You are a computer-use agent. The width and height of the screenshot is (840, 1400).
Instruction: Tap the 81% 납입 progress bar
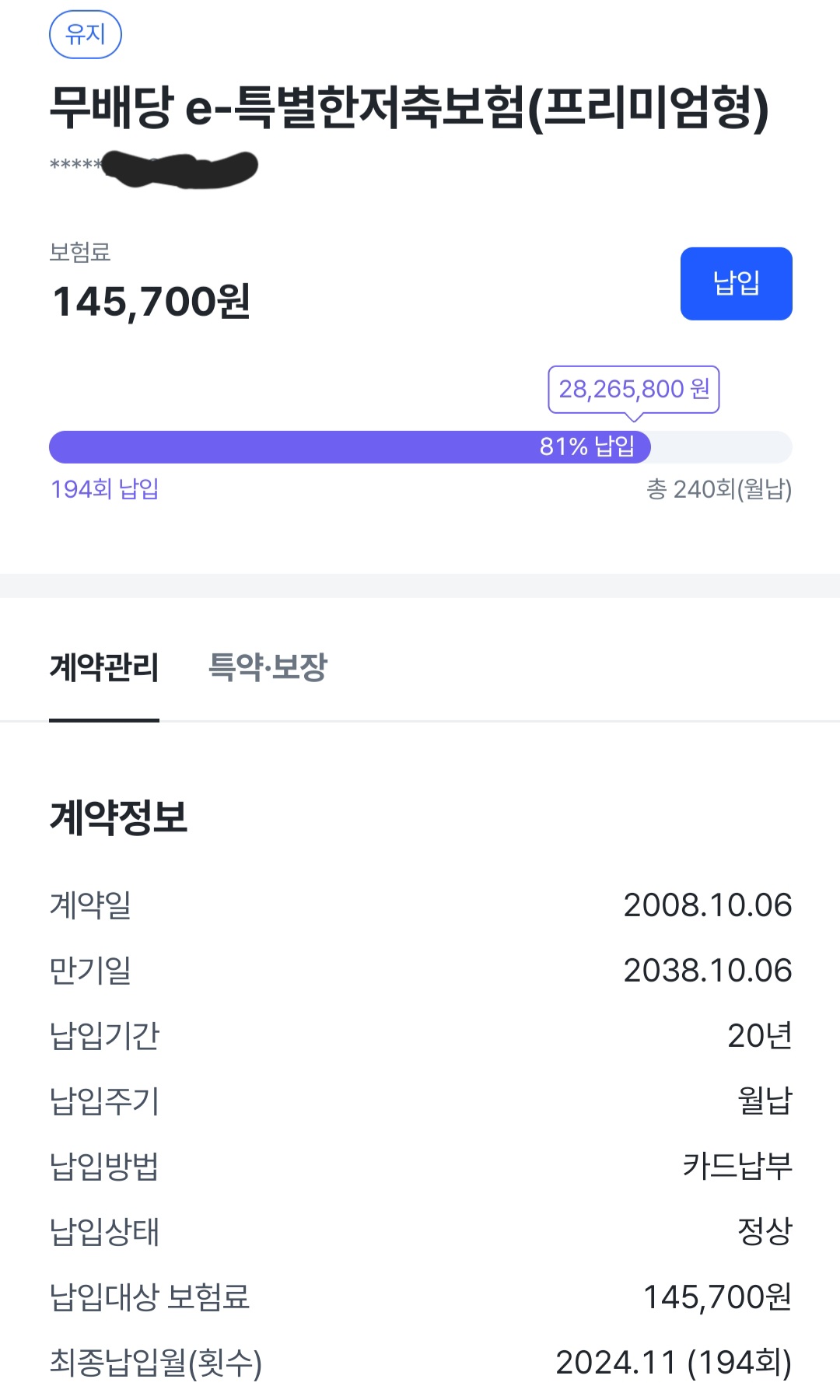tap(350, 447)
